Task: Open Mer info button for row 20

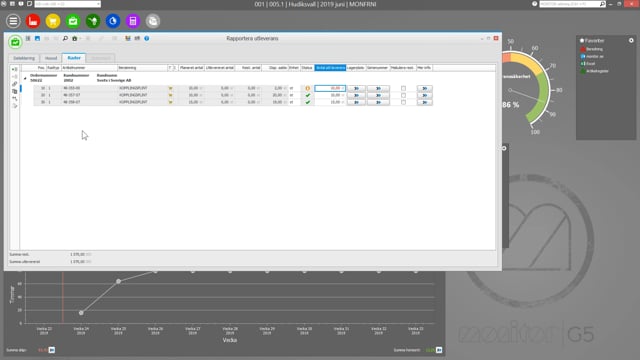Action: pyautogui.click(x=424, y=95)
